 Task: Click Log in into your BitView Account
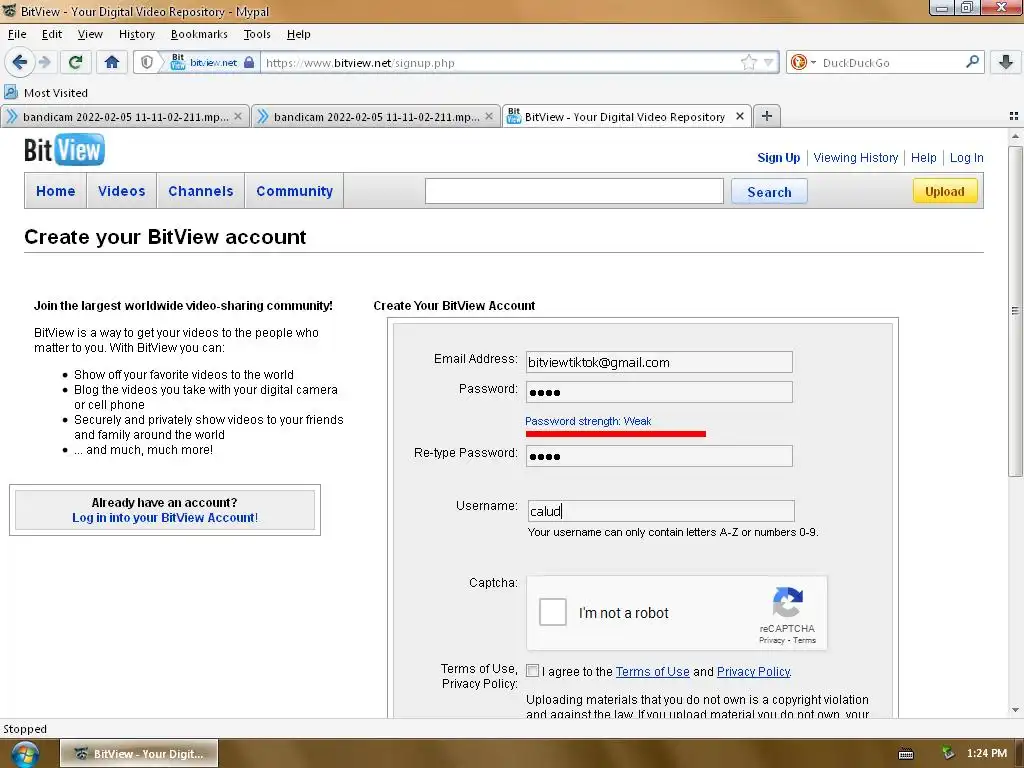(165, 517)
